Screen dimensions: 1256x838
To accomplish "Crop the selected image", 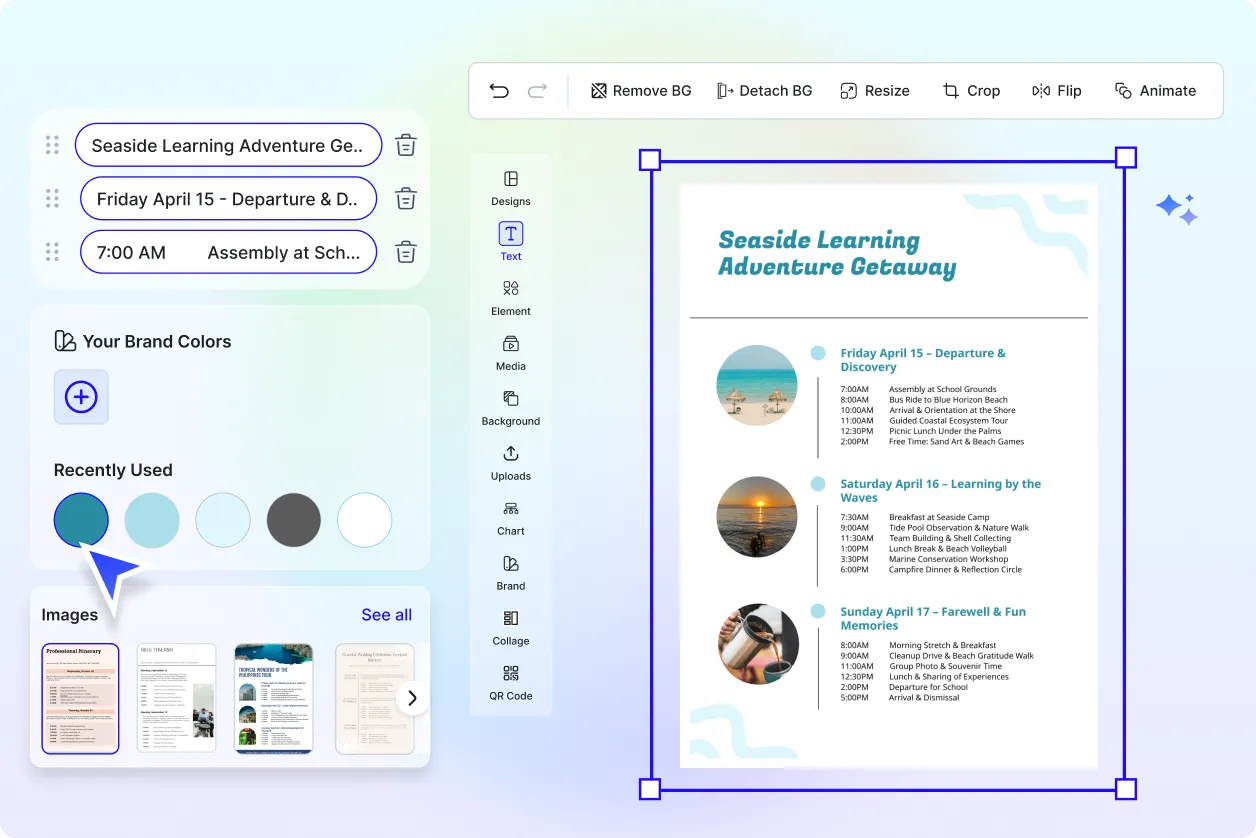I will (x=971, y=90).
